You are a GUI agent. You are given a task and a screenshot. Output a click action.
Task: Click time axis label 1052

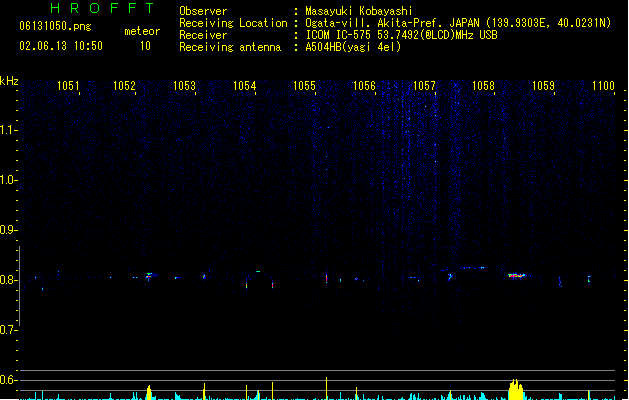(x=124, y=86)
